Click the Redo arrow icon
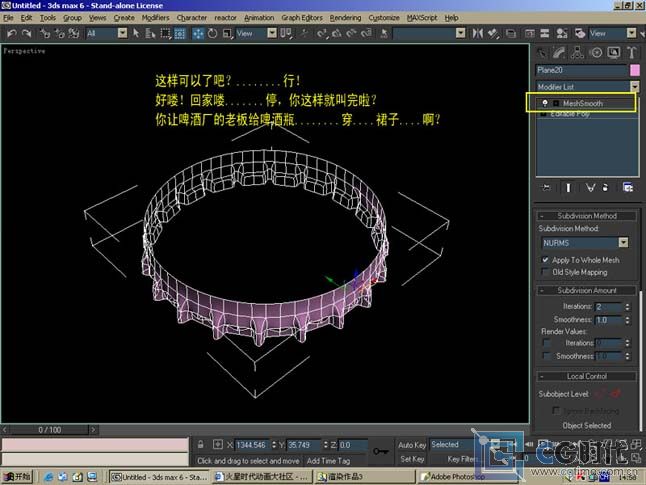The height and width of the screenshot is (485, 646). point(27,33)
